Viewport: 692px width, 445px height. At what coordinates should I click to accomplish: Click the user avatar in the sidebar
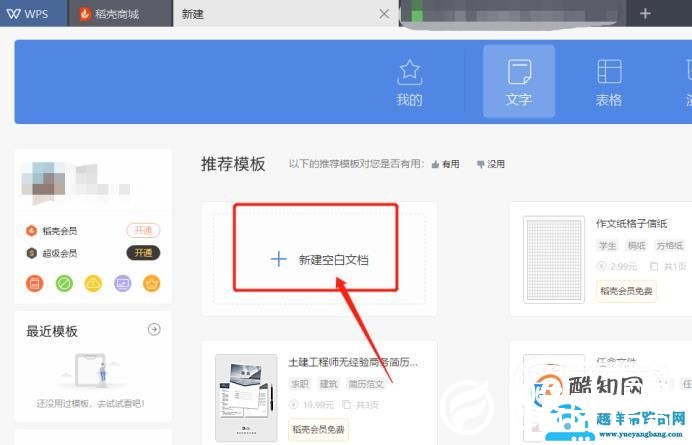43,183
